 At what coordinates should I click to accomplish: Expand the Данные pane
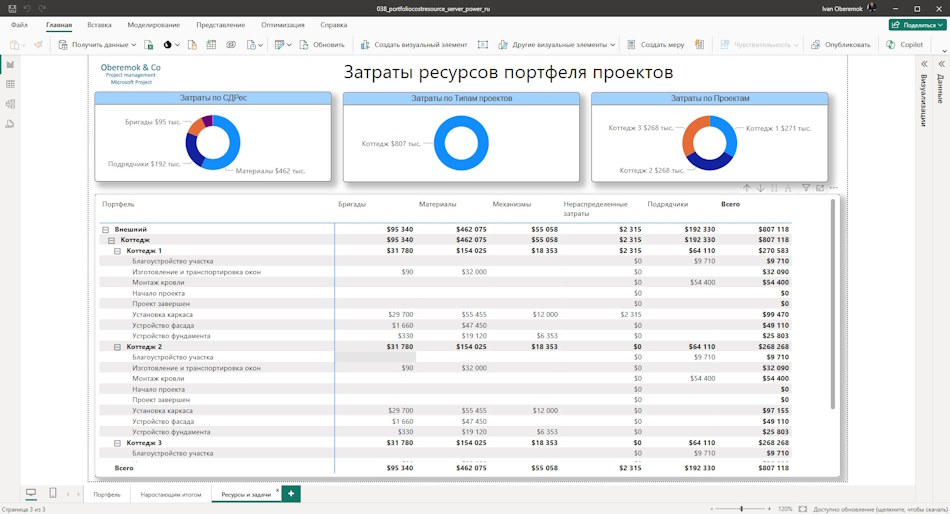coord(941,64)
